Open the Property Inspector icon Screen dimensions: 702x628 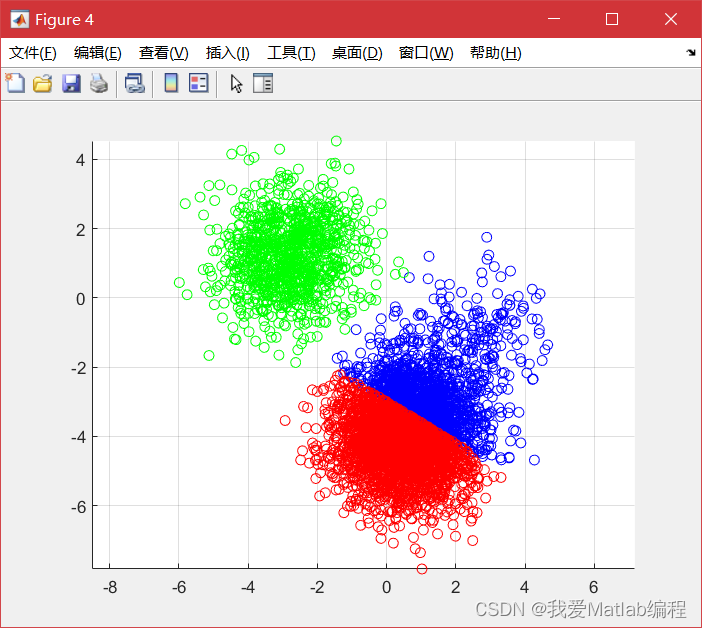263,83
